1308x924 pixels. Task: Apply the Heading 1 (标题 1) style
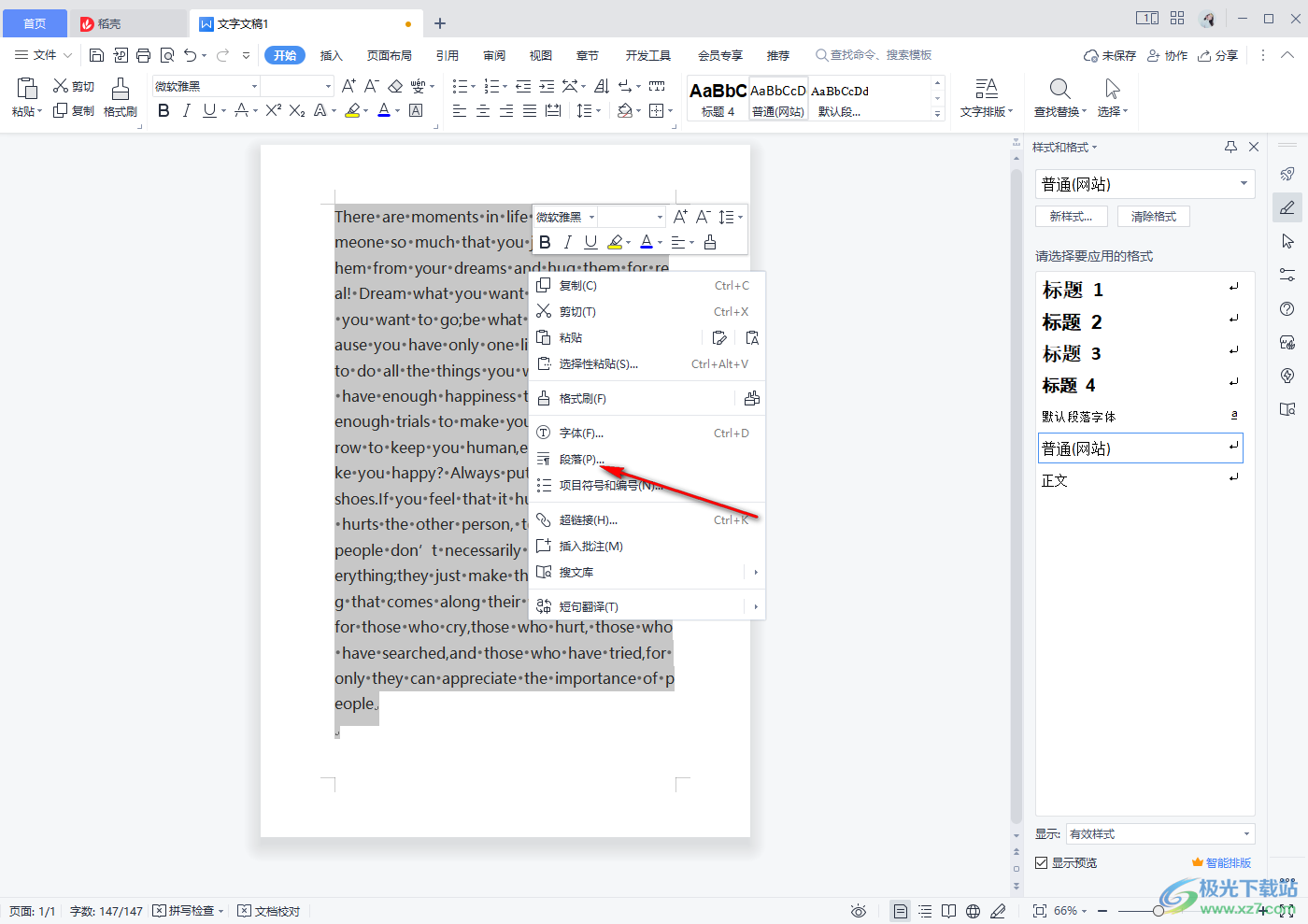click(1142, 290)
